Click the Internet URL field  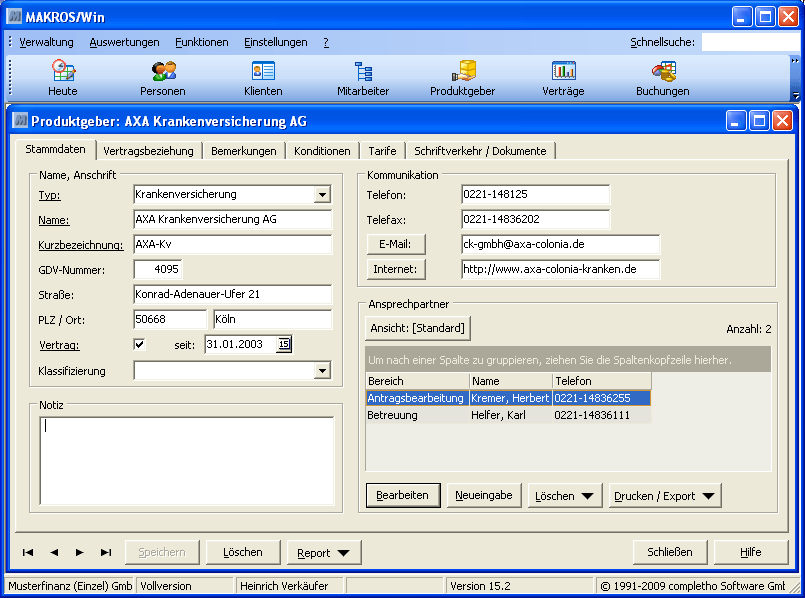(561, 269)
